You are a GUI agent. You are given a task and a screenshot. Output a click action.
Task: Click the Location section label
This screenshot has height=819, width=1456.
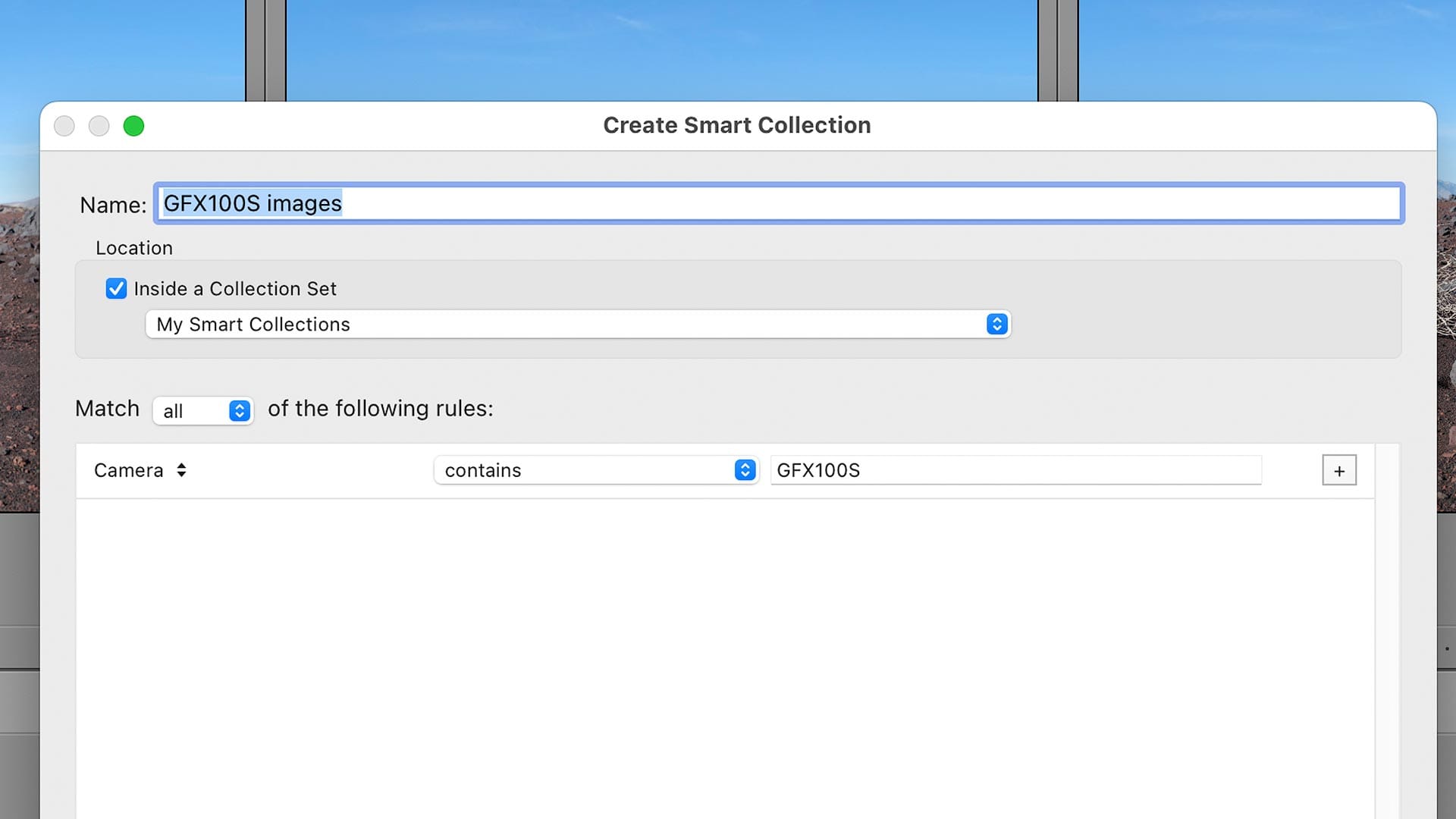coord(134,248)
